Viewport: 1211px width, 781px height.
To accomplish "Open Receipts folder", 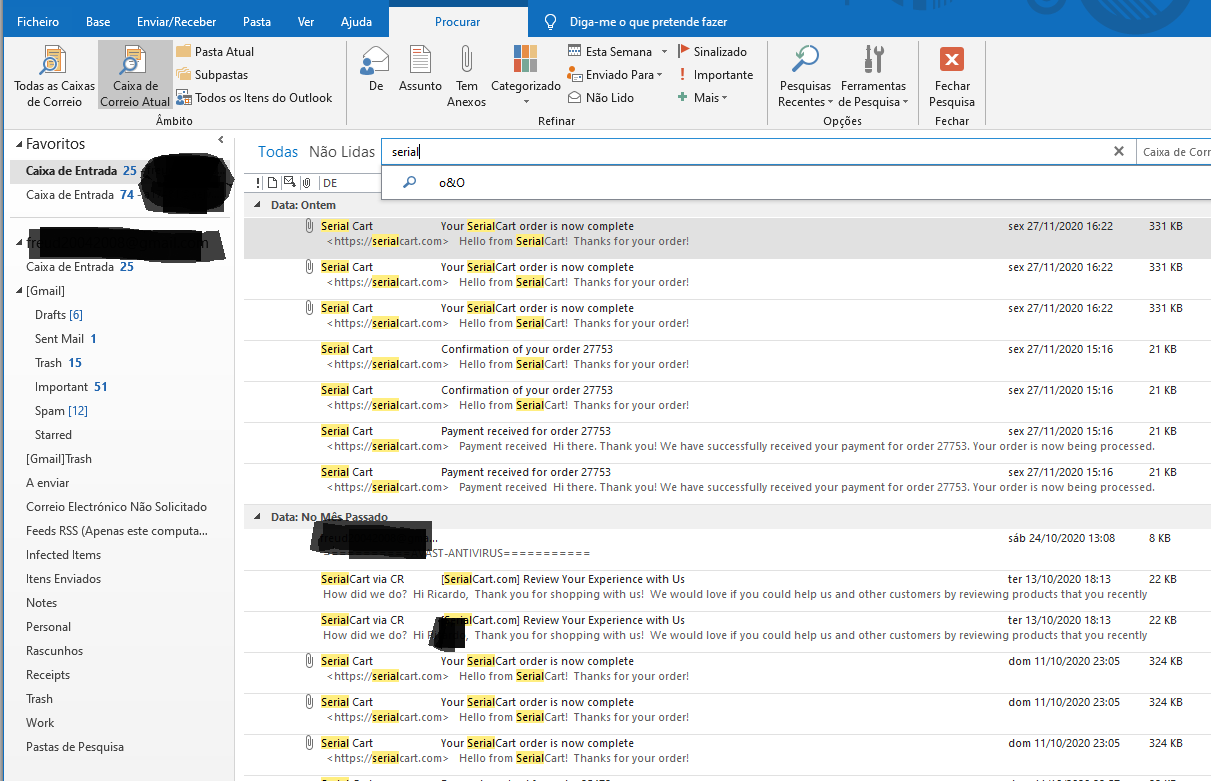I will click(x=48, y=675).
